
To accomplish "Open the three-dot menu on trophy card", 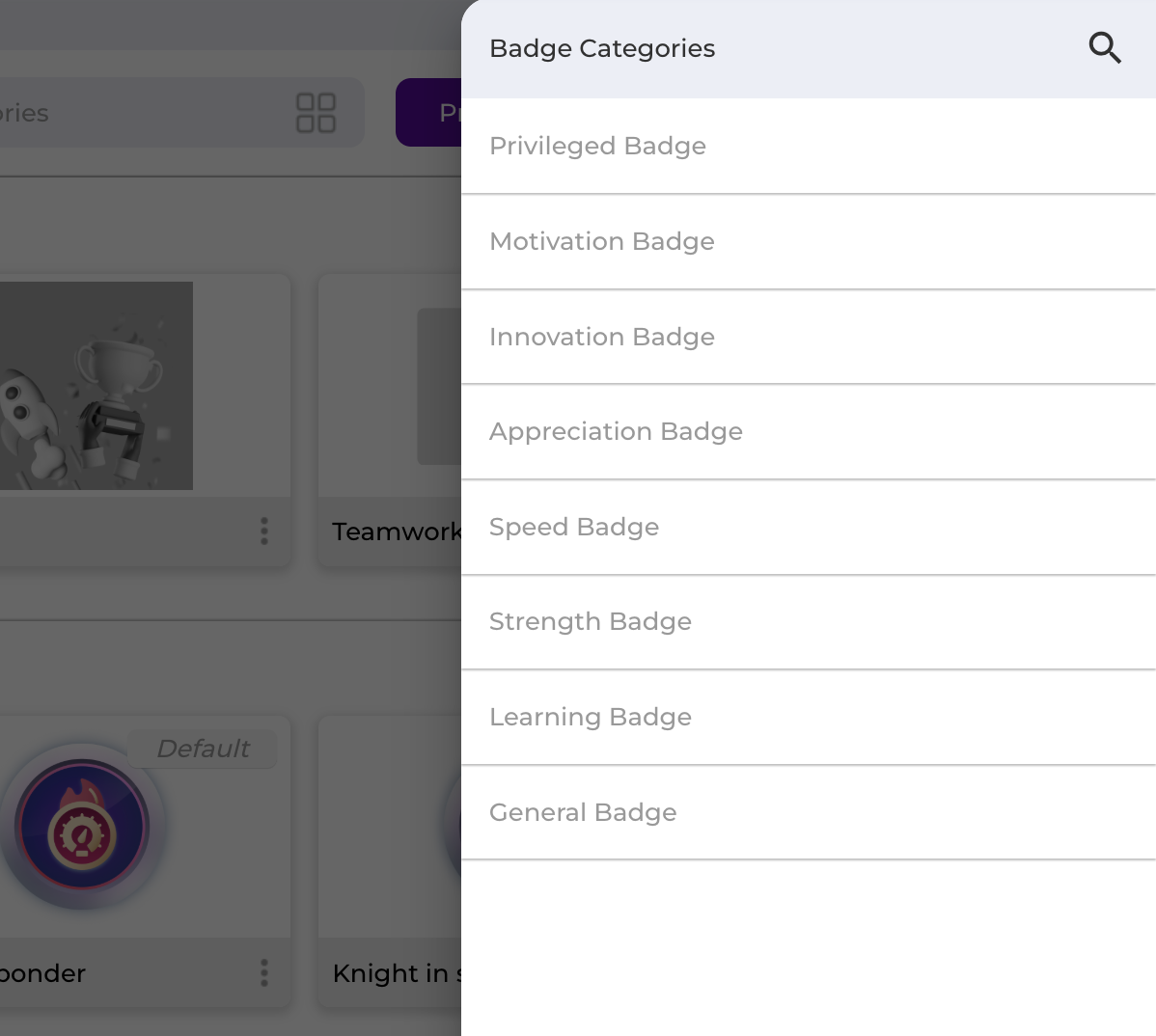I will (x=264, y=531).
